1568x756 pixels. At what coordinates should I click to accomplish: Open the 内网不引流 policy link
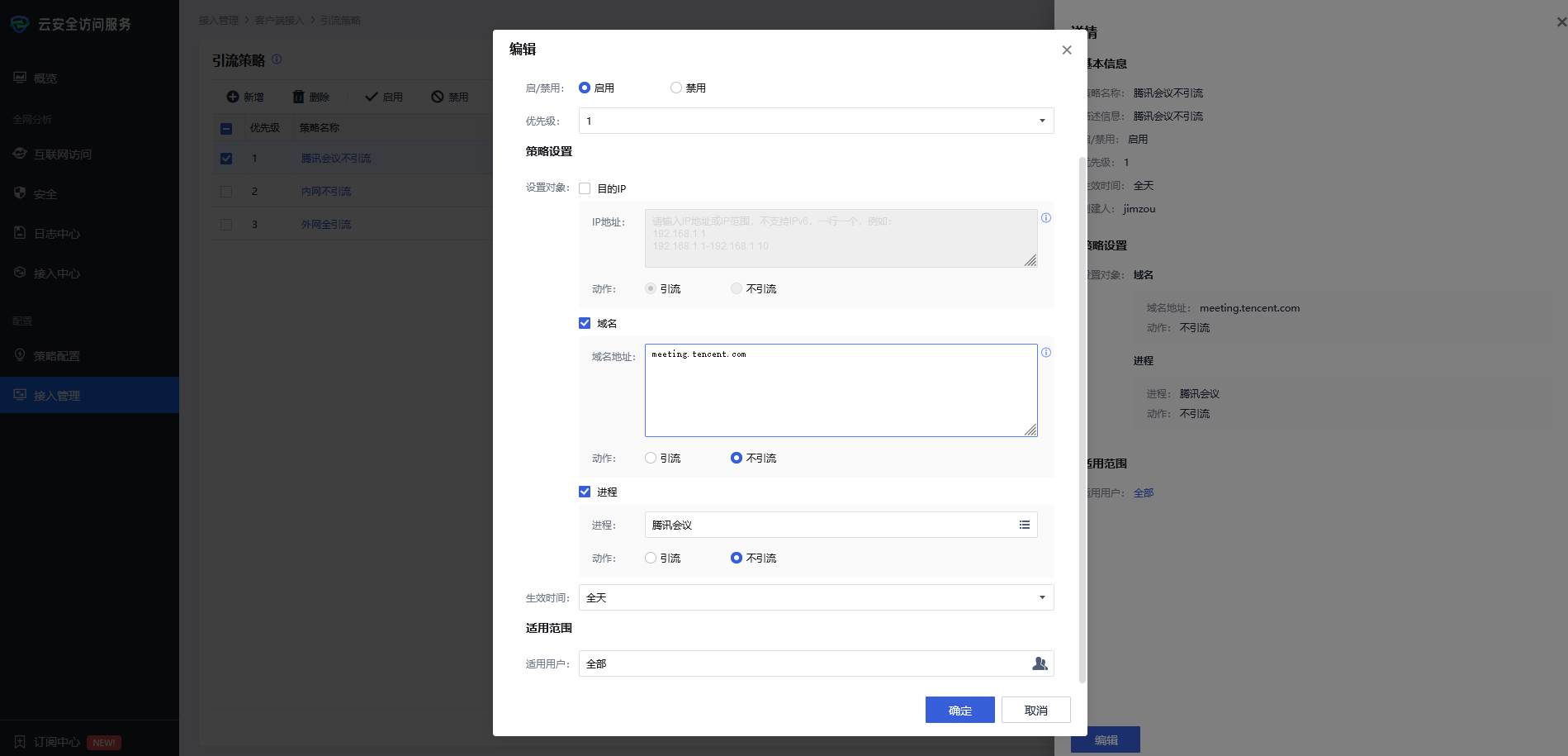click(326, 191)
